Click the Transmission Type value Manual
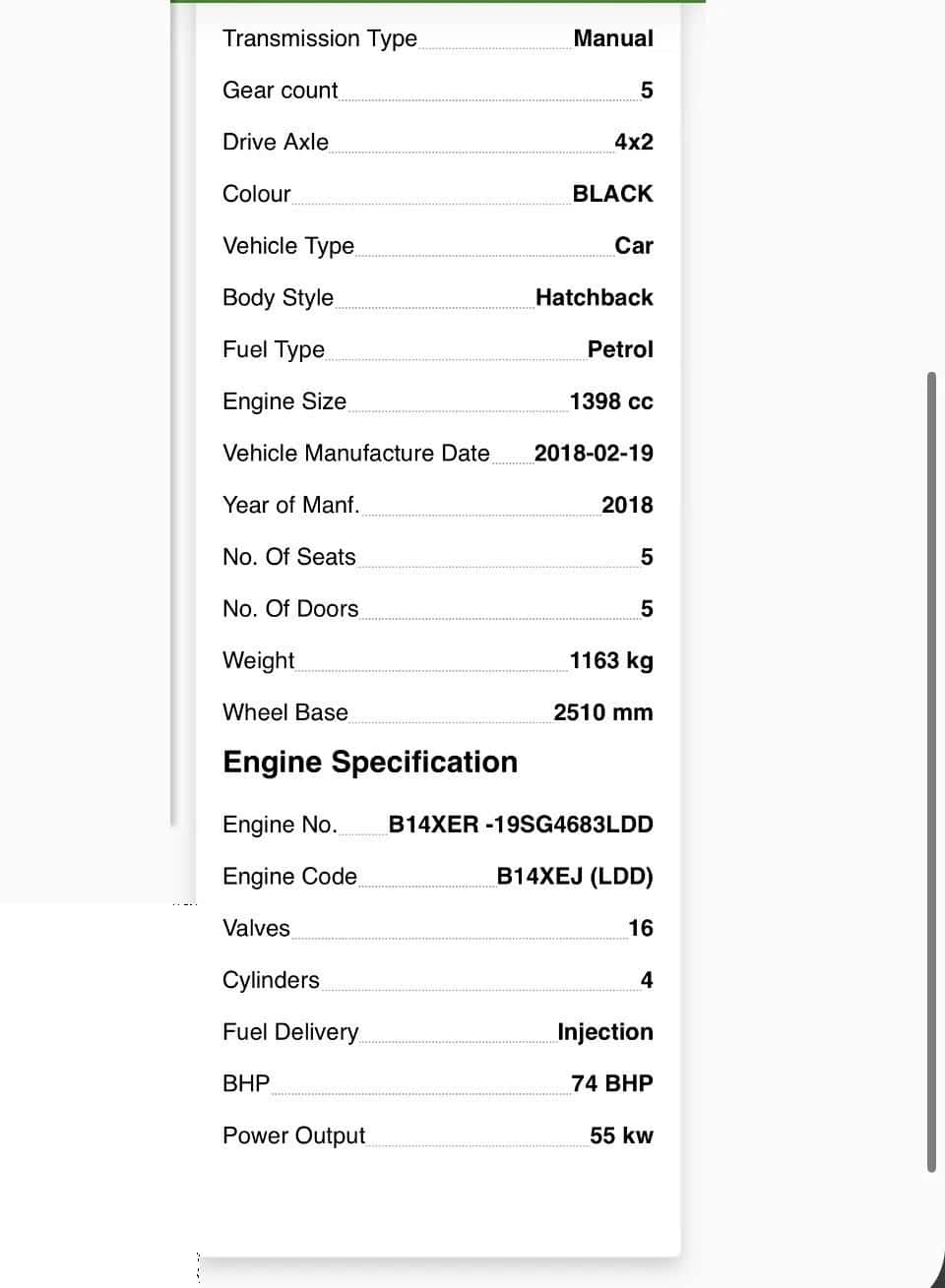This screenshot has width=945, height=1288. point(613,38)
